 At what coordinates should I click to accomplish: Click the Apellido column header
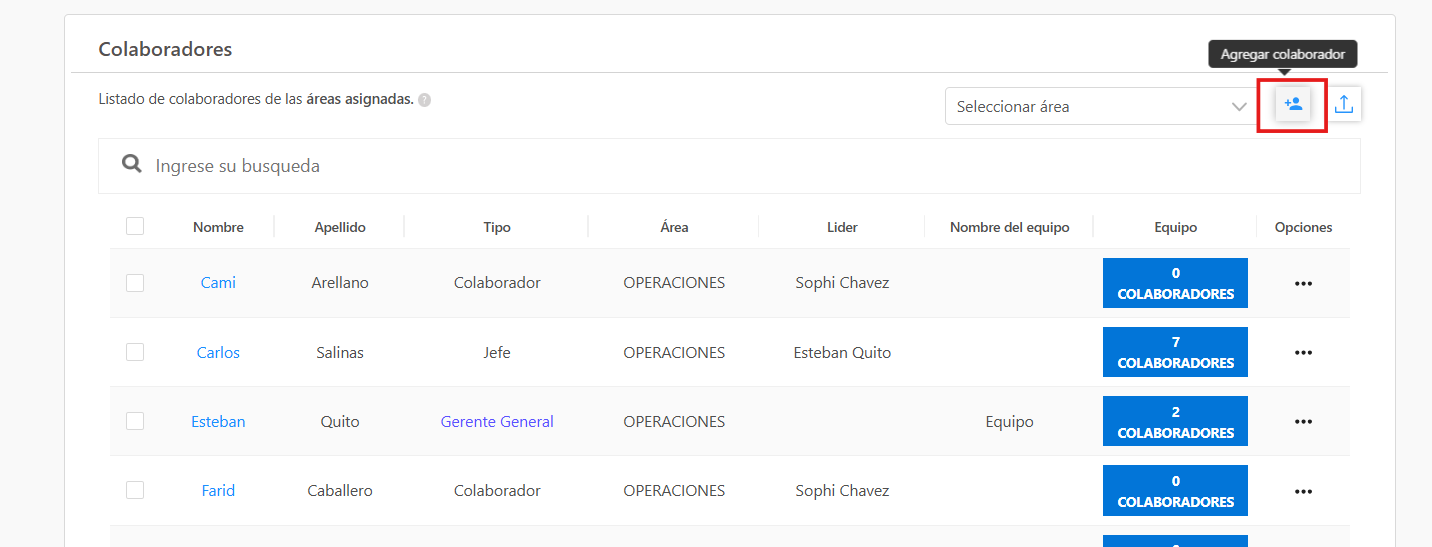tap(340, 227)
